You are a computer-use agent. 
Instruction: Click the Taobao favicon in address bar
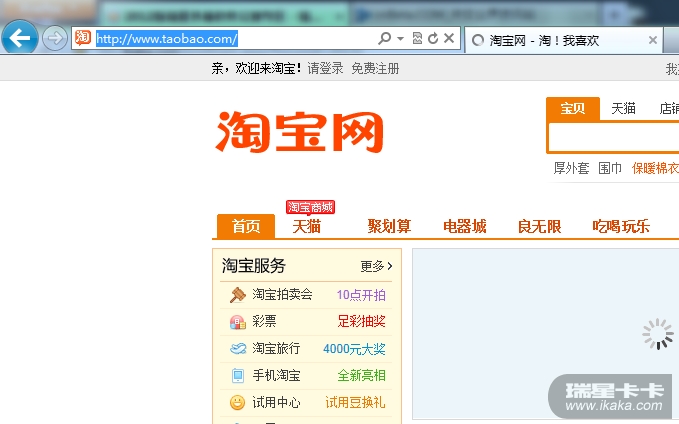(82, 38)
